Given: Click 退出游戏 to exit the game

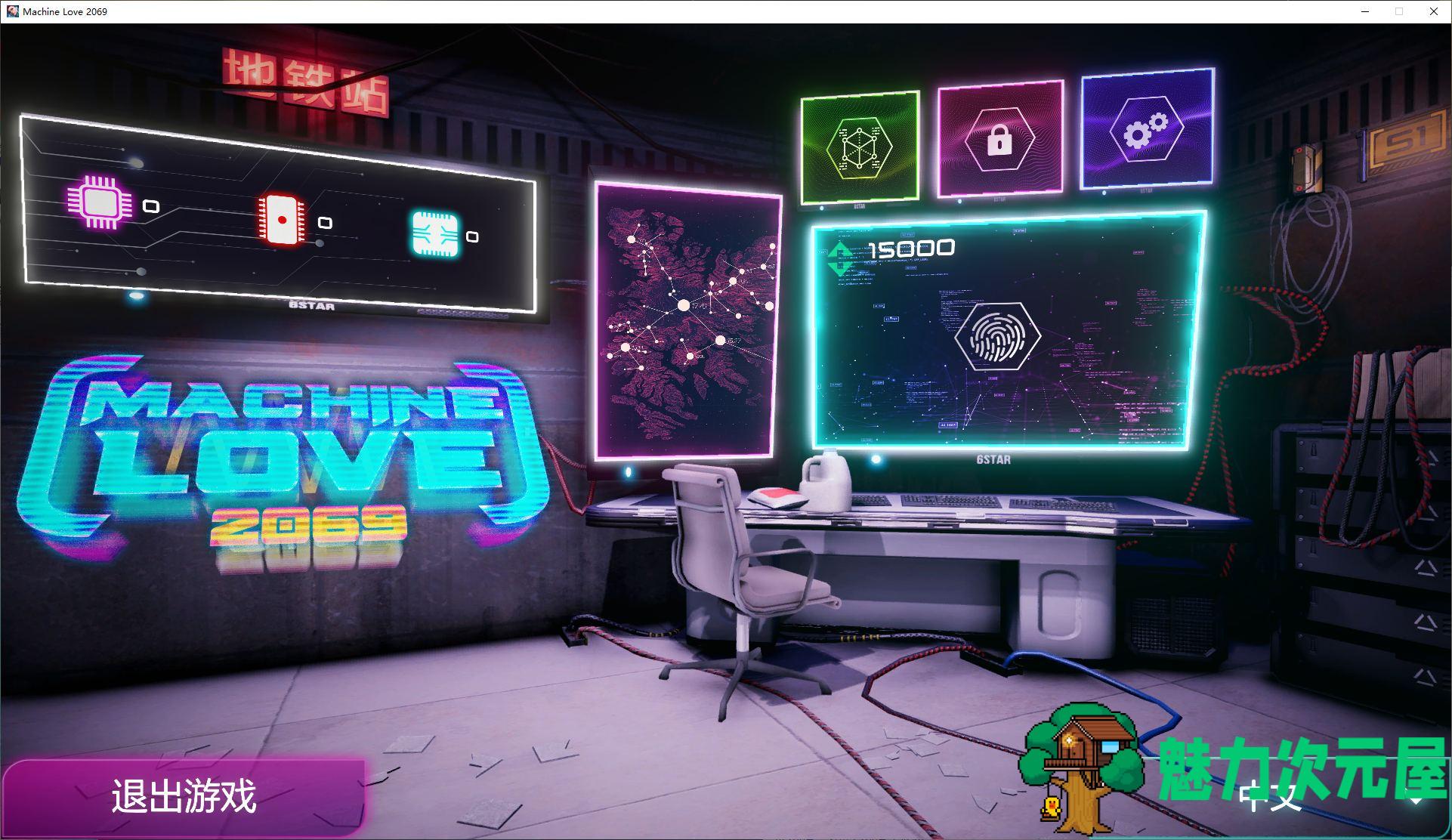Looking at the screenshot, I should tap(184, 797).
